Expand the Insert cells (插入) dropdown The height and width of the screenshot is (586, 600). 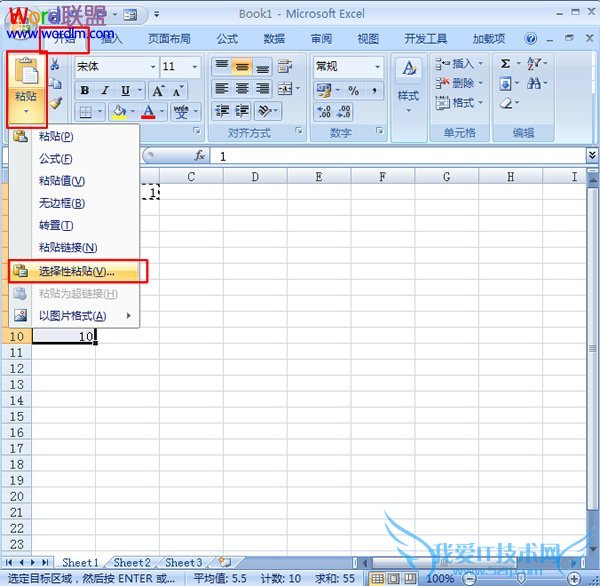tap(481, 63)
